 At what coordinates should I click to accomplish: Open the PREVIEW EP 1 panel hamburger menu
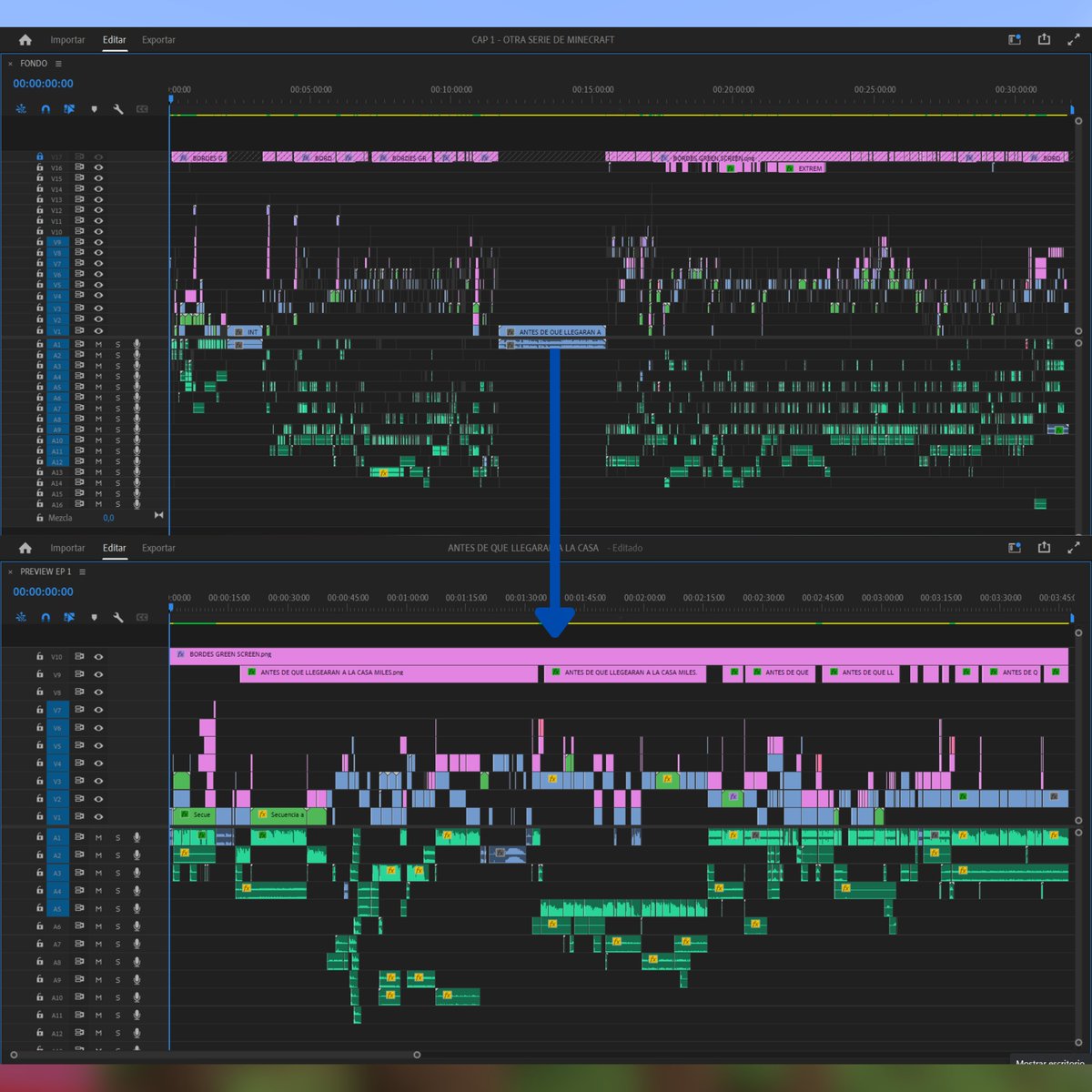(x=82, y=571)
